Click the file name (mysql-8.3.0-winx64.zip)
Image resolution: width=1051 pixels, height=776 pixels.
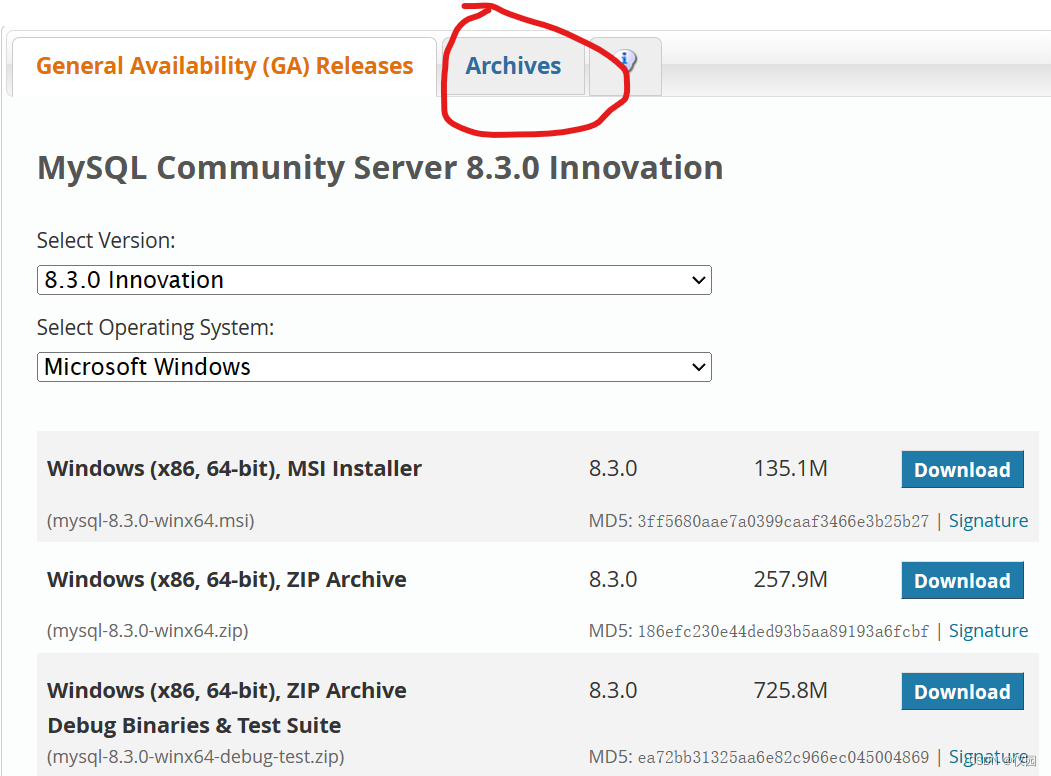click(x=147, y=631)
